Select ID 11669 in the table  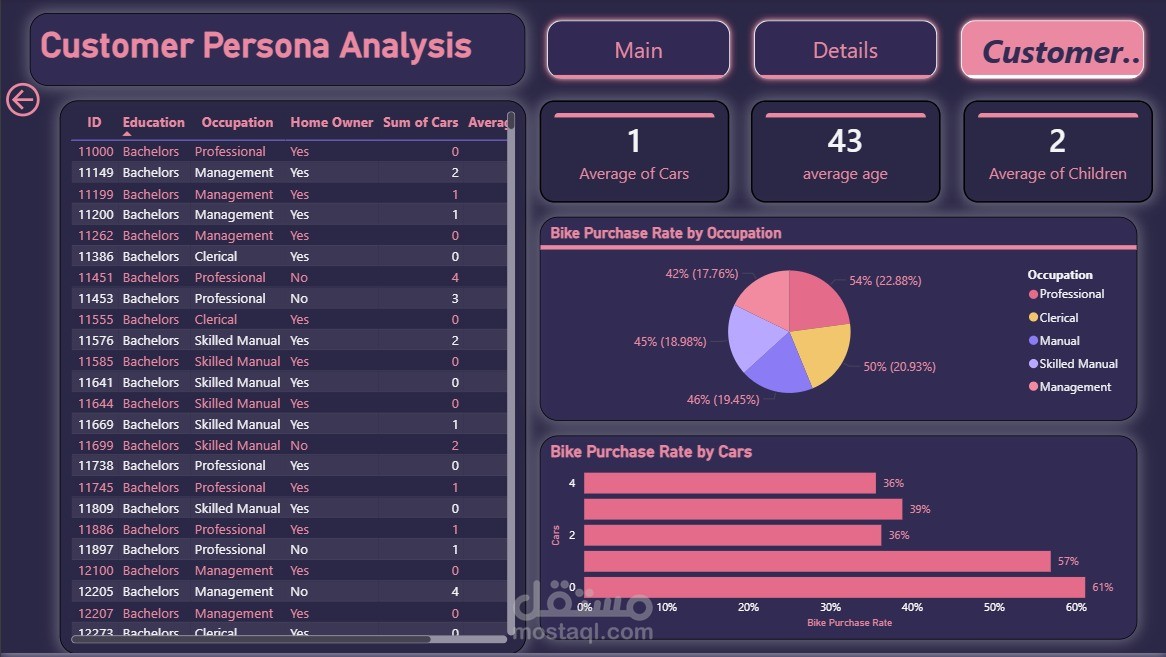coord(96,424)
